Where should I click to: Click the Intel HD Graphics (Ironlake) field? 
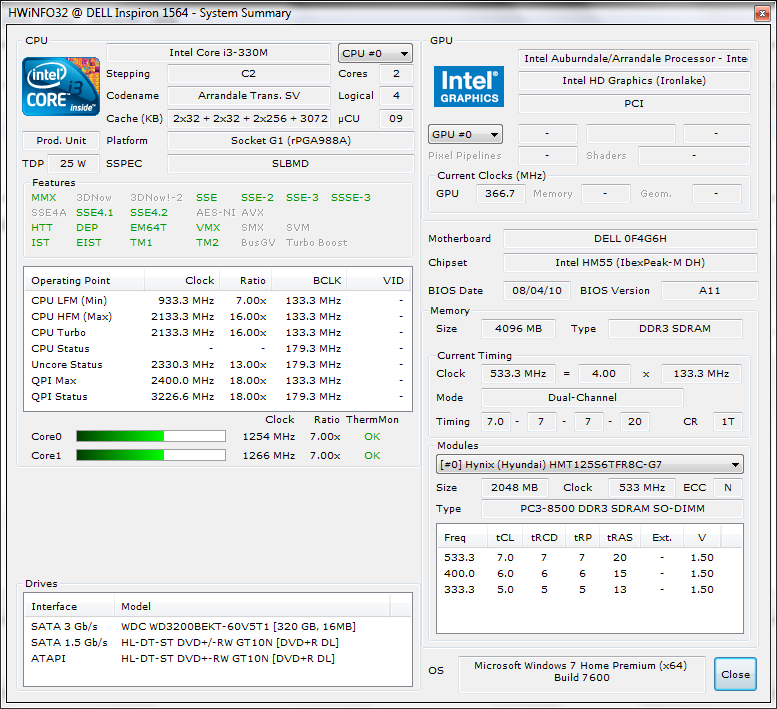click(x=634, y=81)
